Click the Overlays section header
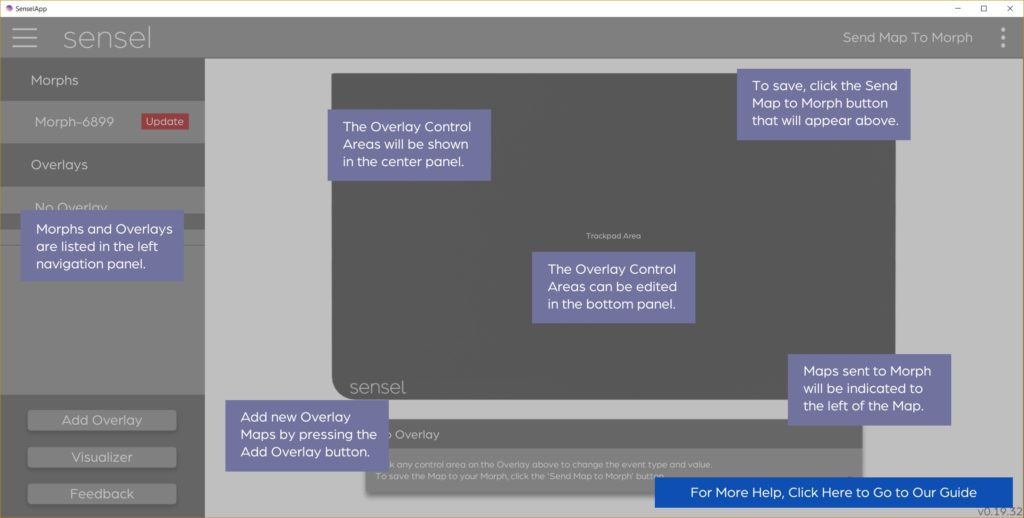 59,164
